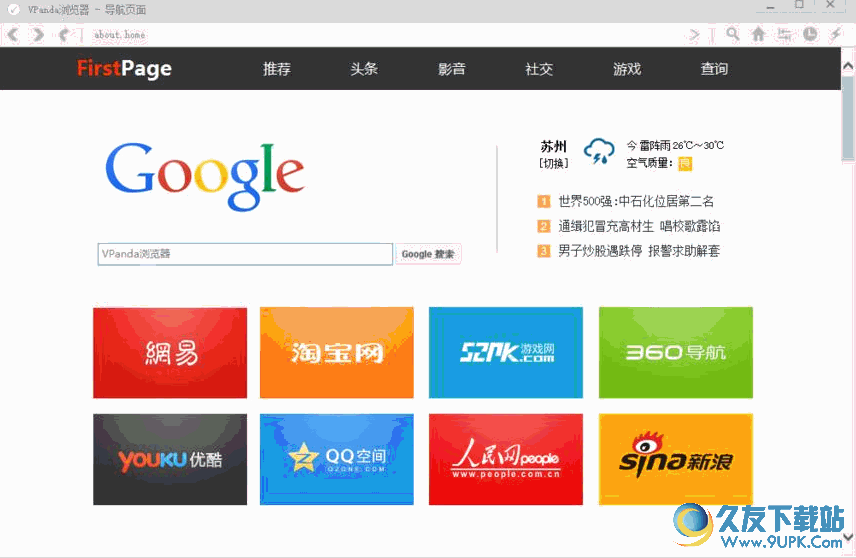Click the lightning bolt icon in toolbar
Screen dimensions: 856x558
[835, 34]
